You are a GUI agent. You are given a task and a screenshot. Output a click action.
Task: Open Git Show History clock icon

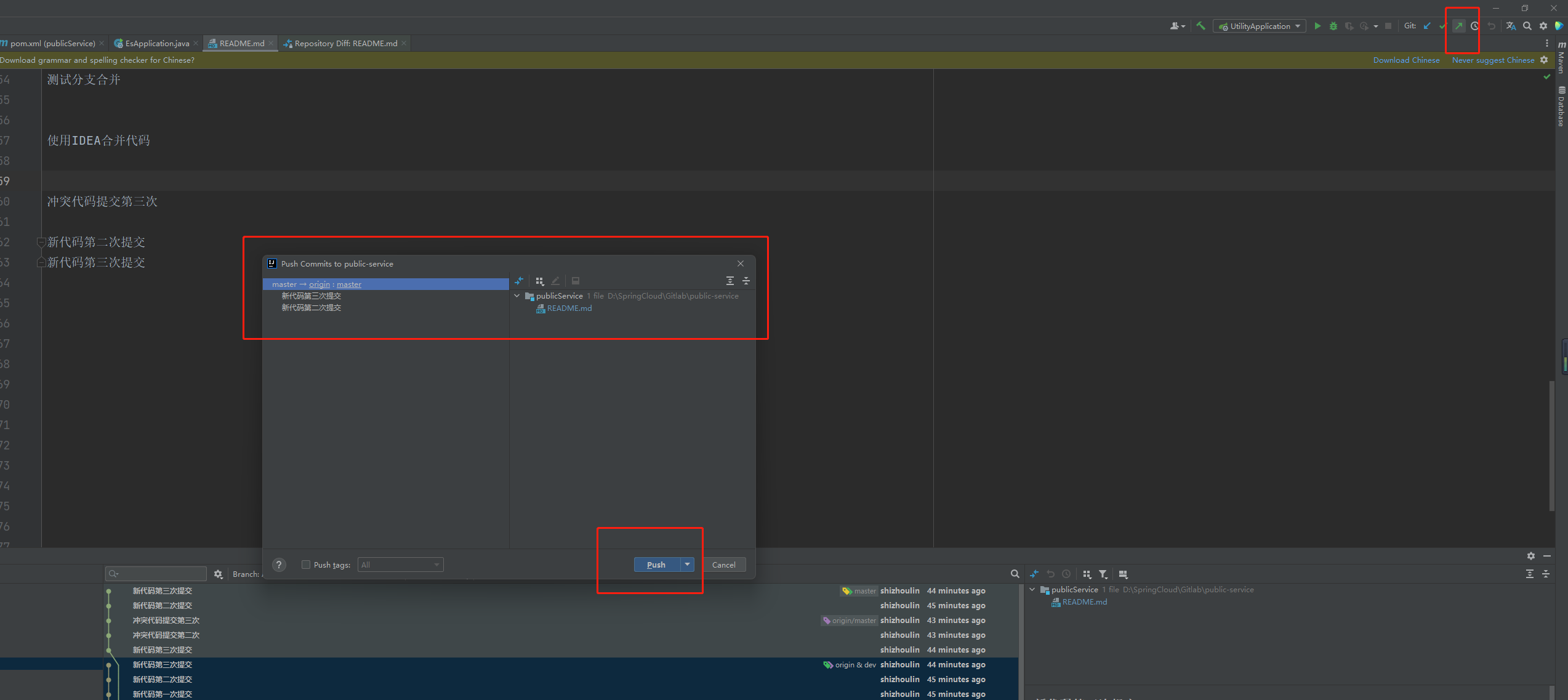[1474, 26]
